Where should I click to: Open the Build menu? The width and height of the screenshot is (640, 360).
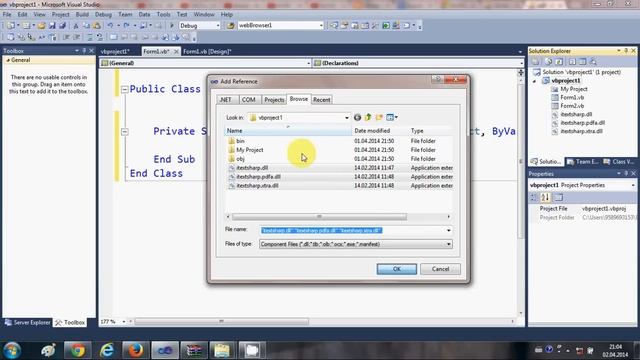click(82, 14)
